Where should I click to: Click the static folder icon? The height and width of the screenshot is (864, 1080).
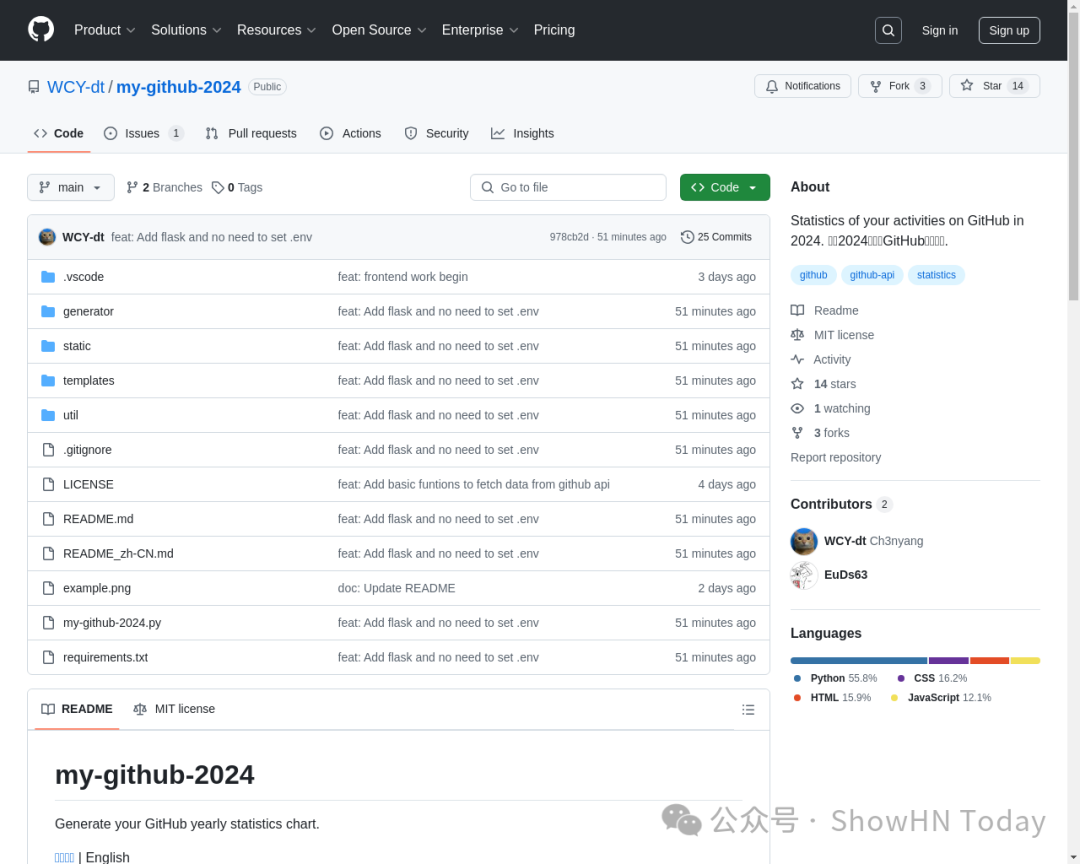click(x=48, y=346)
